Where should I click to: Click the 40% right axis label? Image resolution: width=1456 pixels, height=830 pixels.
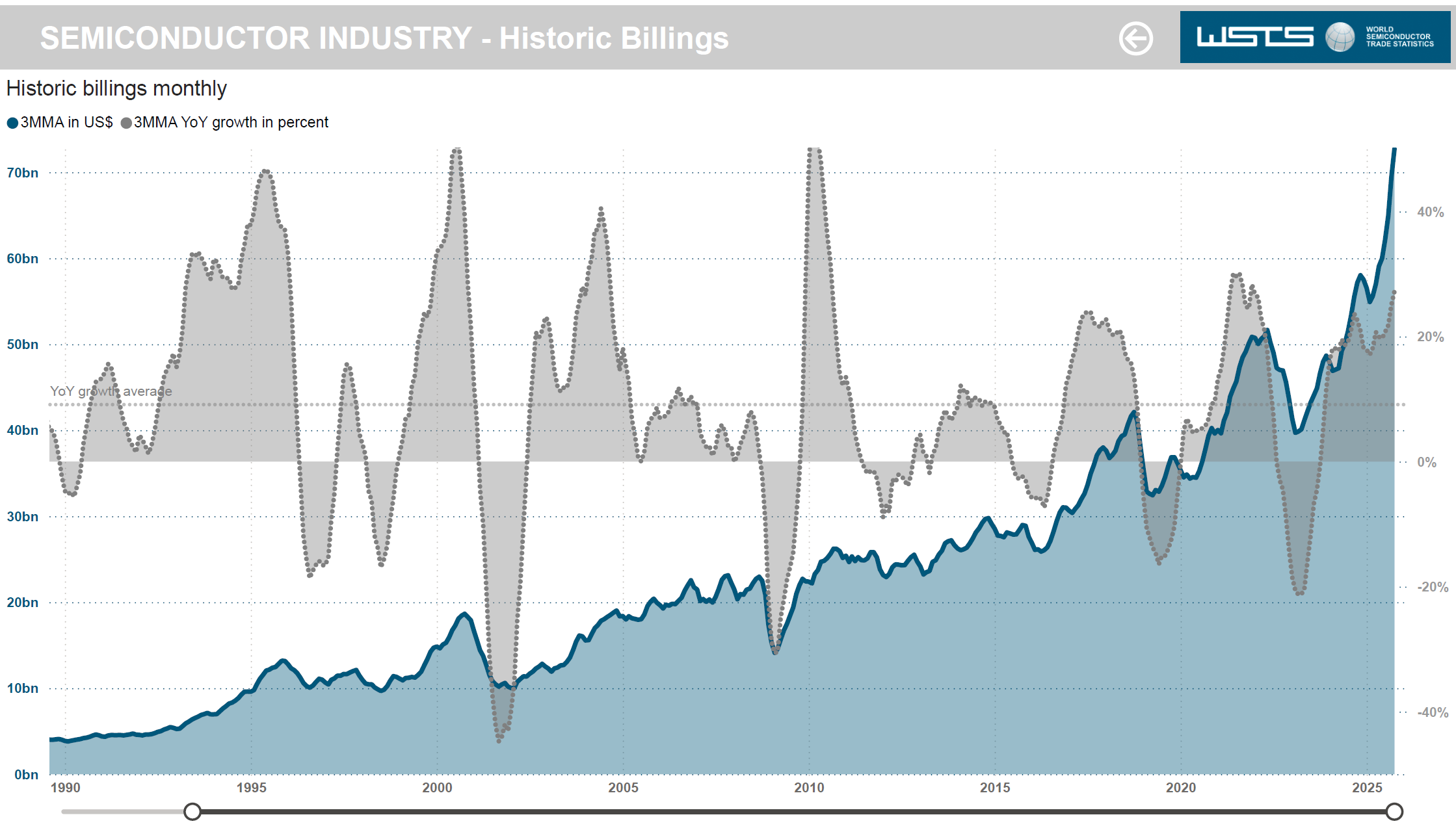tap(1430, 212)
